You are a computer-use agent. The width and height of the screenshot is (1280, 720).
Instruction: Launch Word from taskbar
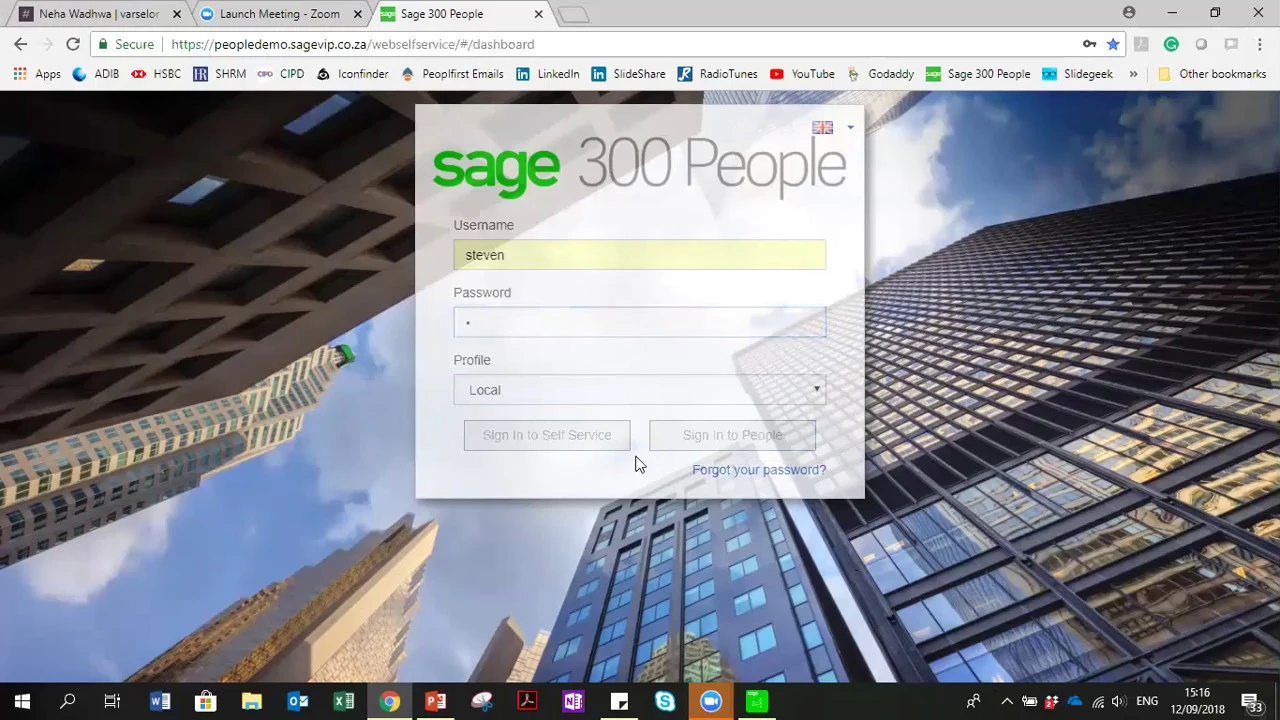coord(159,702)
